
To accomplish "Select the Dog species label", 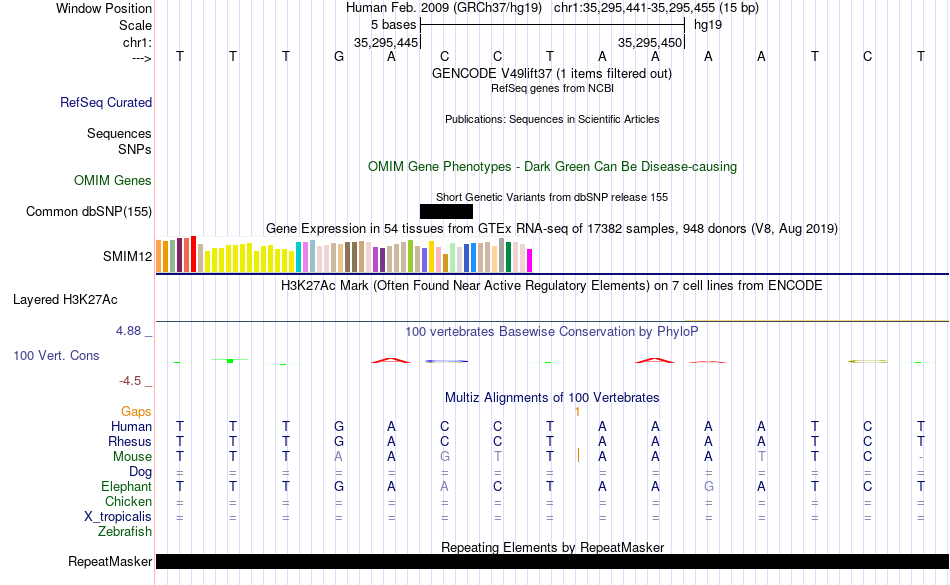I will pos(140,472).
